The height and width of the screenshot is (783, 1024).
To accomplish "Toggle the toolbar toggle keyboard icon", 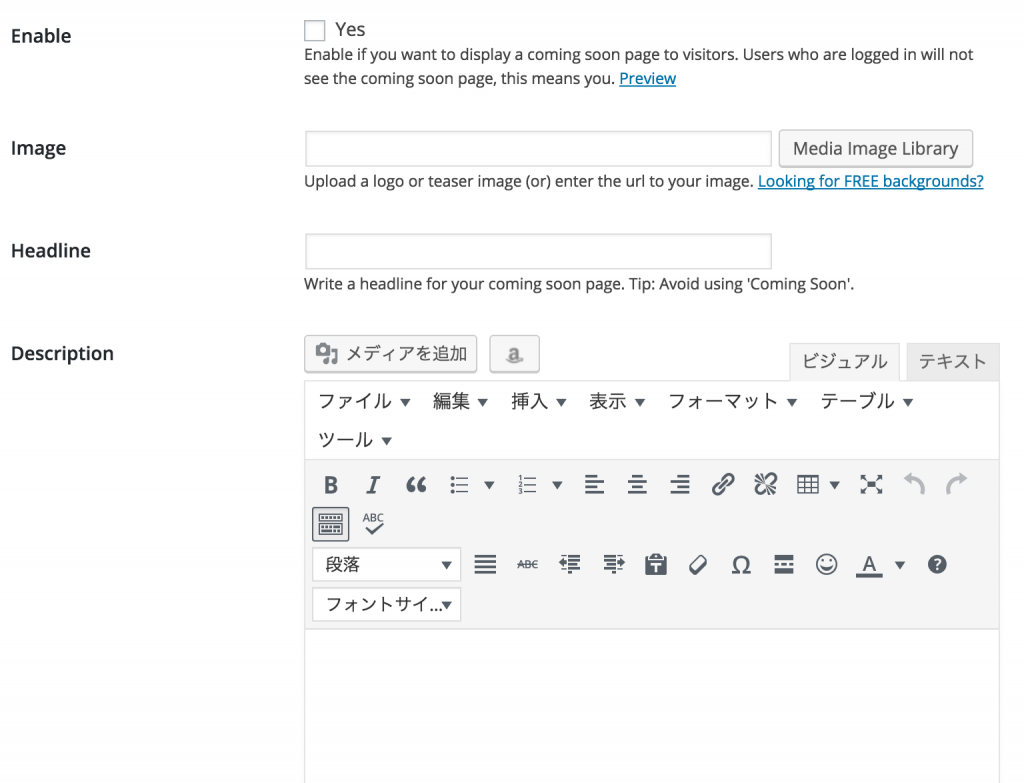I will click(x=331, y=523).
